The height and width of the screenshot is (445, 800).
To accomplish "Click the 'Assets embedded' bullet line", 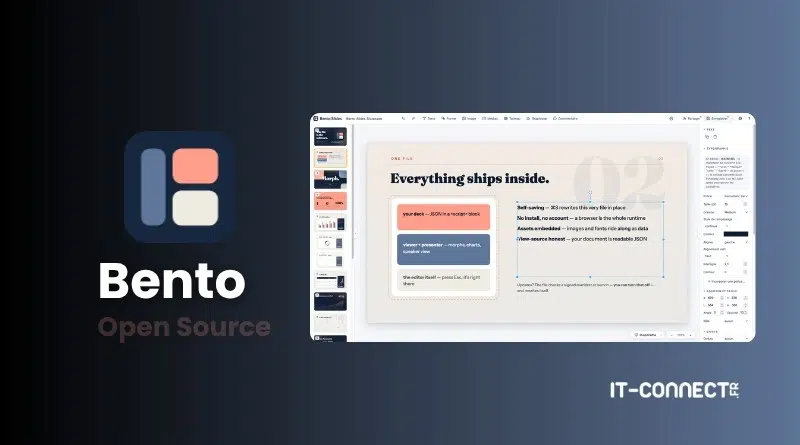I will coord(582,229).
